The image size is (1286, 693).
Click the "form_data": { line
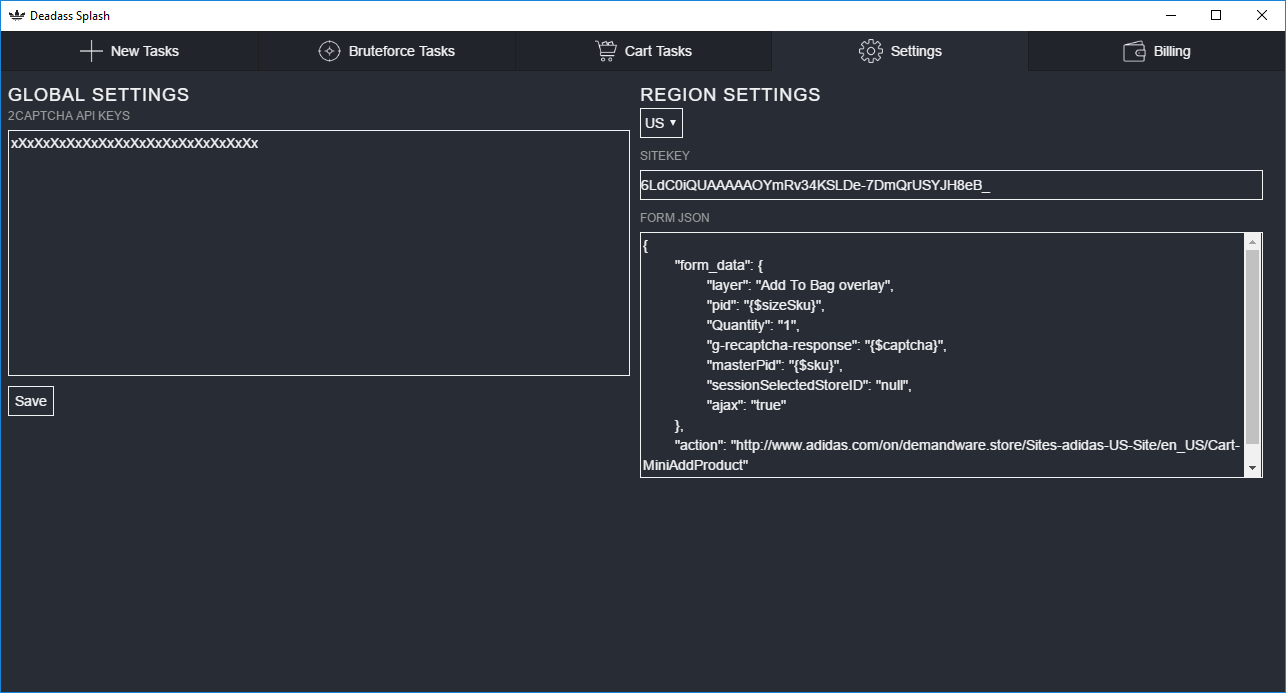[x=719, y=265]
